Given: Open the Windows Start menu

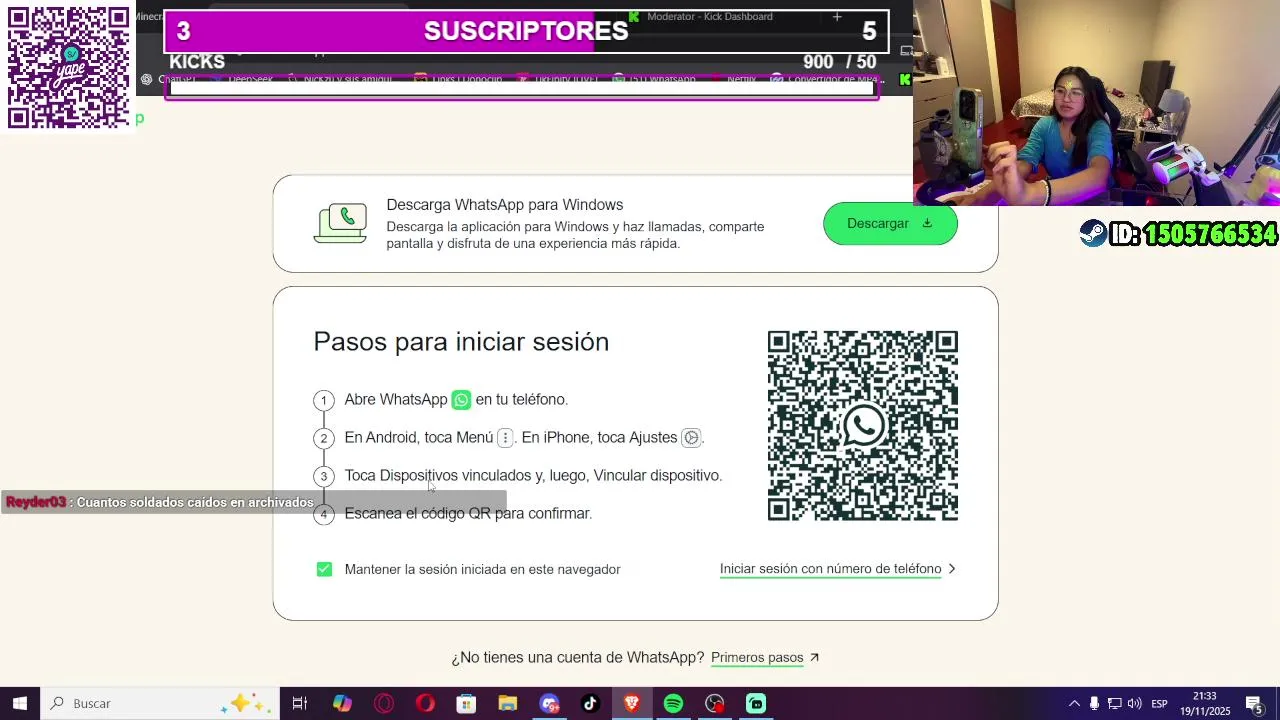Looking at the screenshot, I should [x=20, y=704].
